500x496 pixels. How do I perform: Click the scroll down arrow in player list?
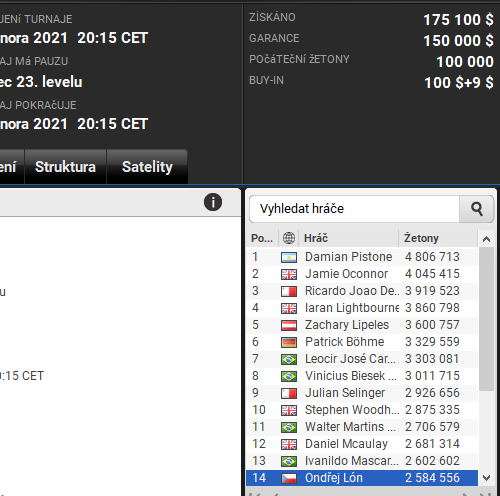tap(486, 478)
